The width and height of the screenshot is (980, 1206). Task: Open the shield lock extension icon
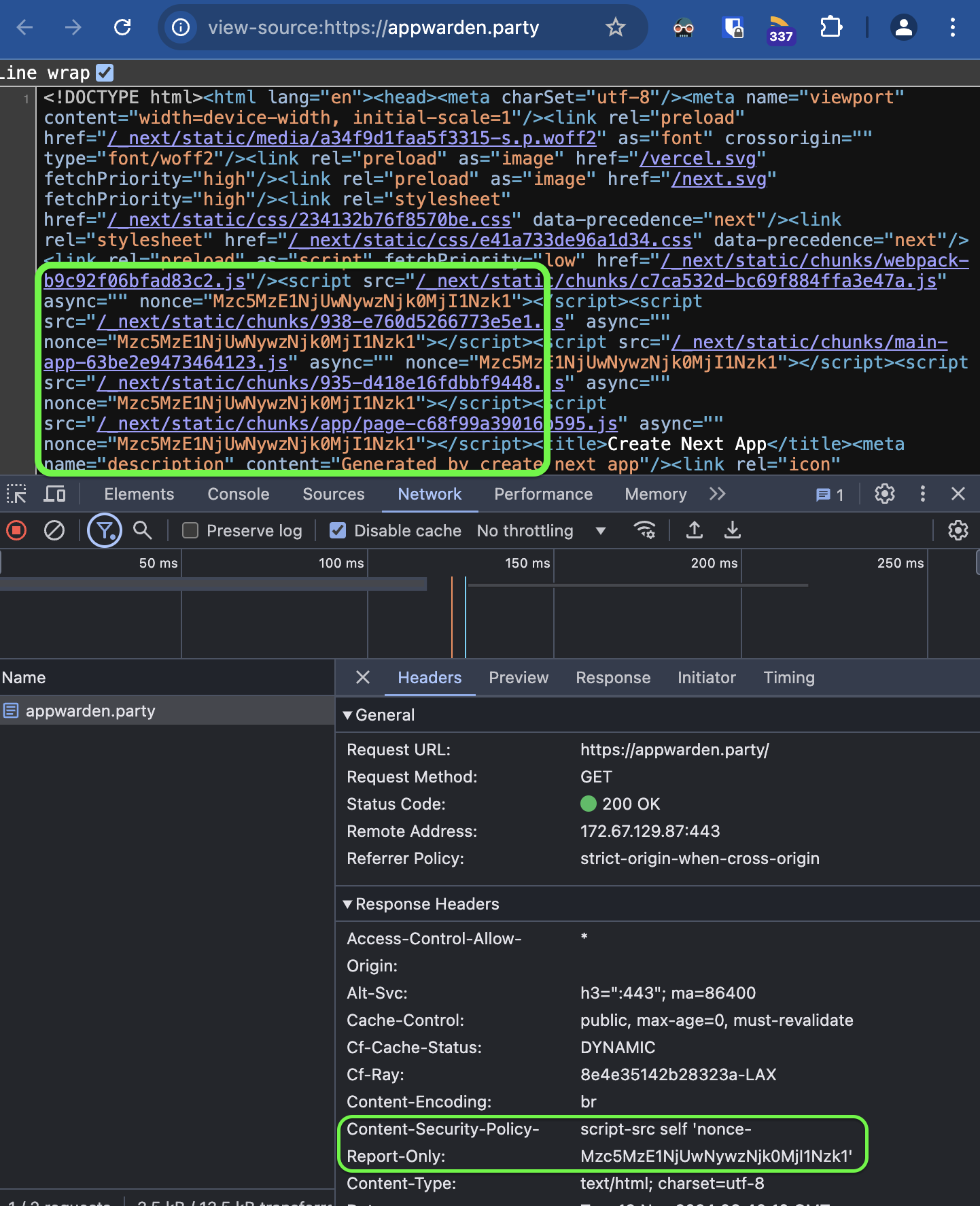[733, 28]
